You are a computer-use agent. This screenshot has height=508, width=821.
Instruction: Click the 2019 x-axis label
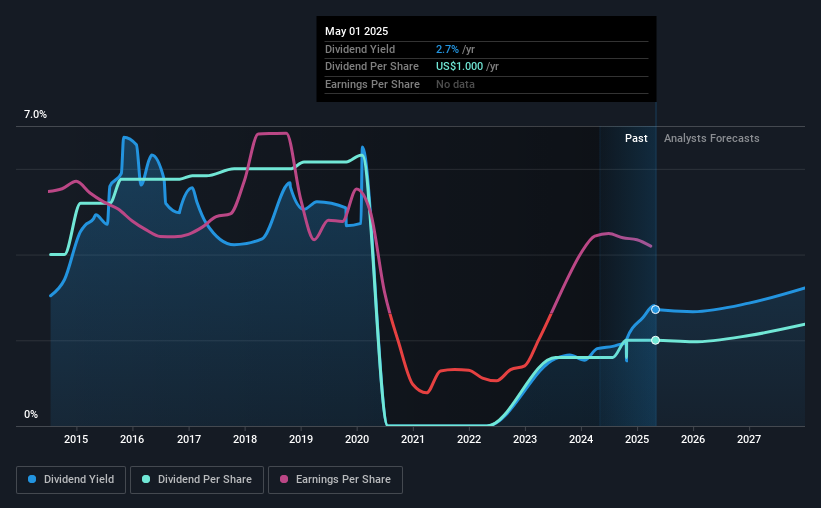pos(301,439)
